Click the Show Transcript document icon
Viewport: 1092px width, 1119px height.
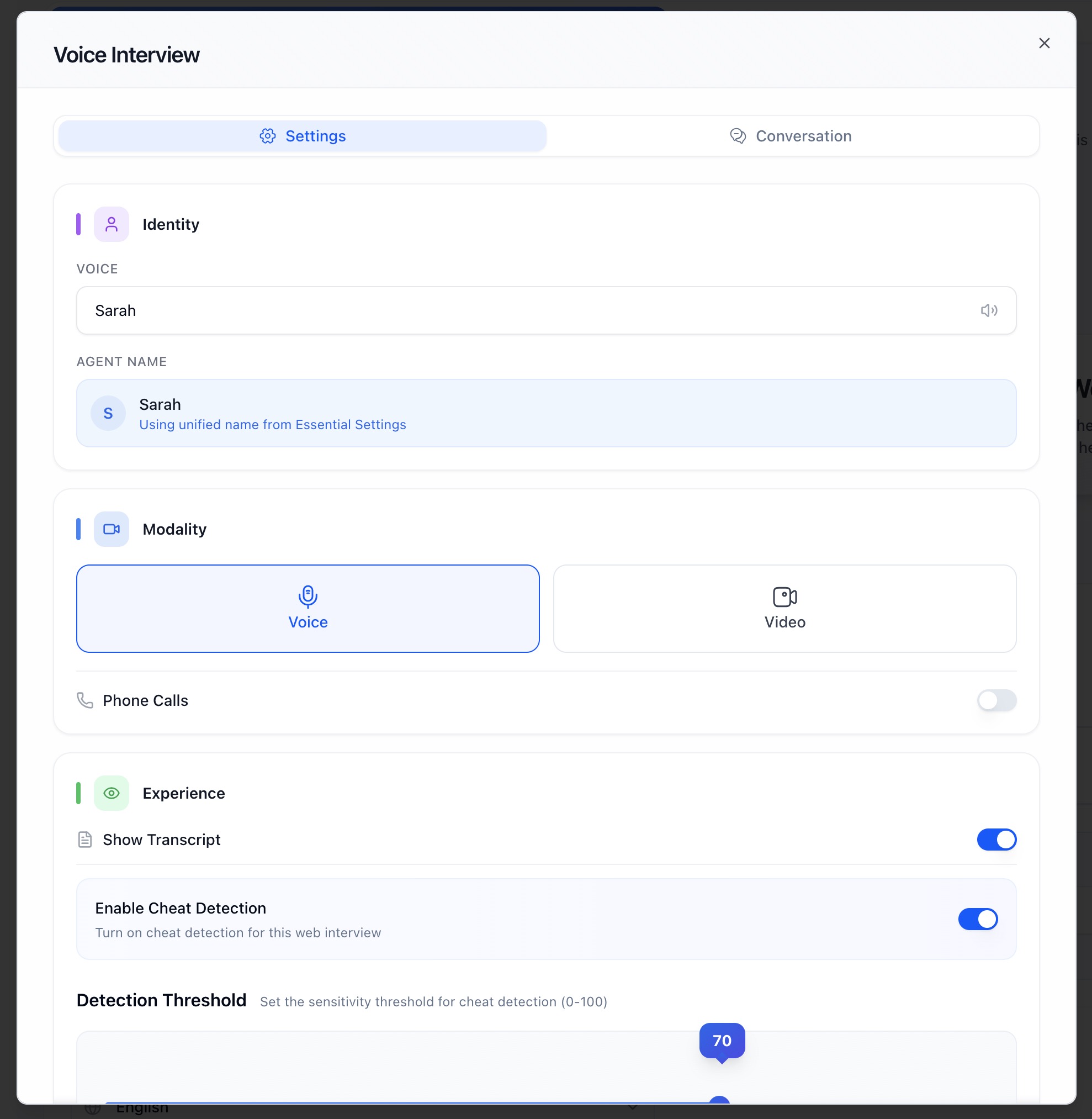pyautogui.click(x=85, y=840)
